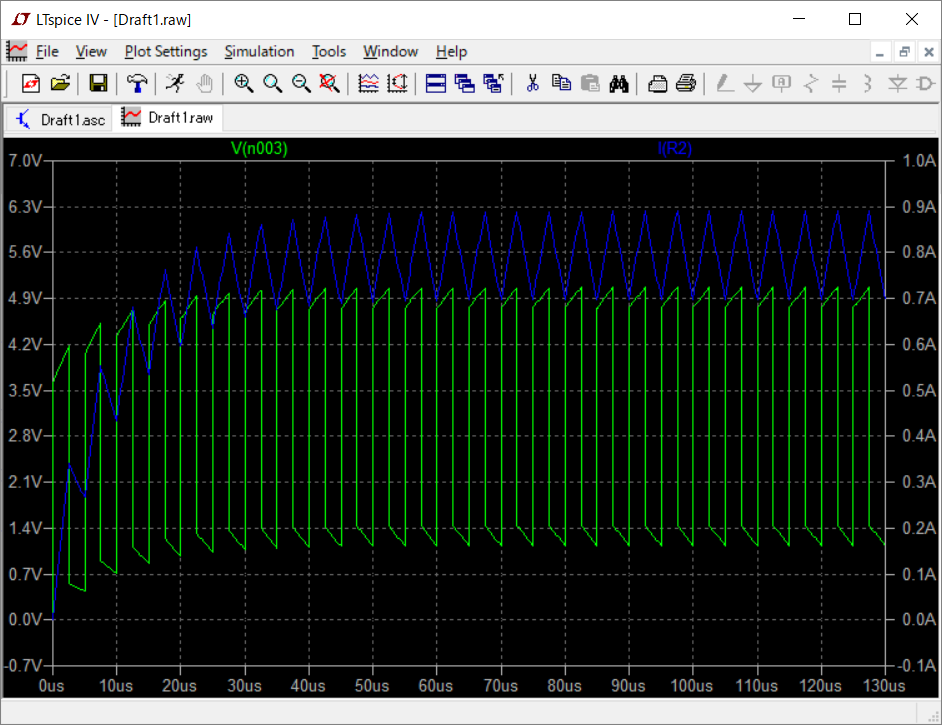
Task: Click the 0.5A right axis label
Action: (x=919, y=390)
